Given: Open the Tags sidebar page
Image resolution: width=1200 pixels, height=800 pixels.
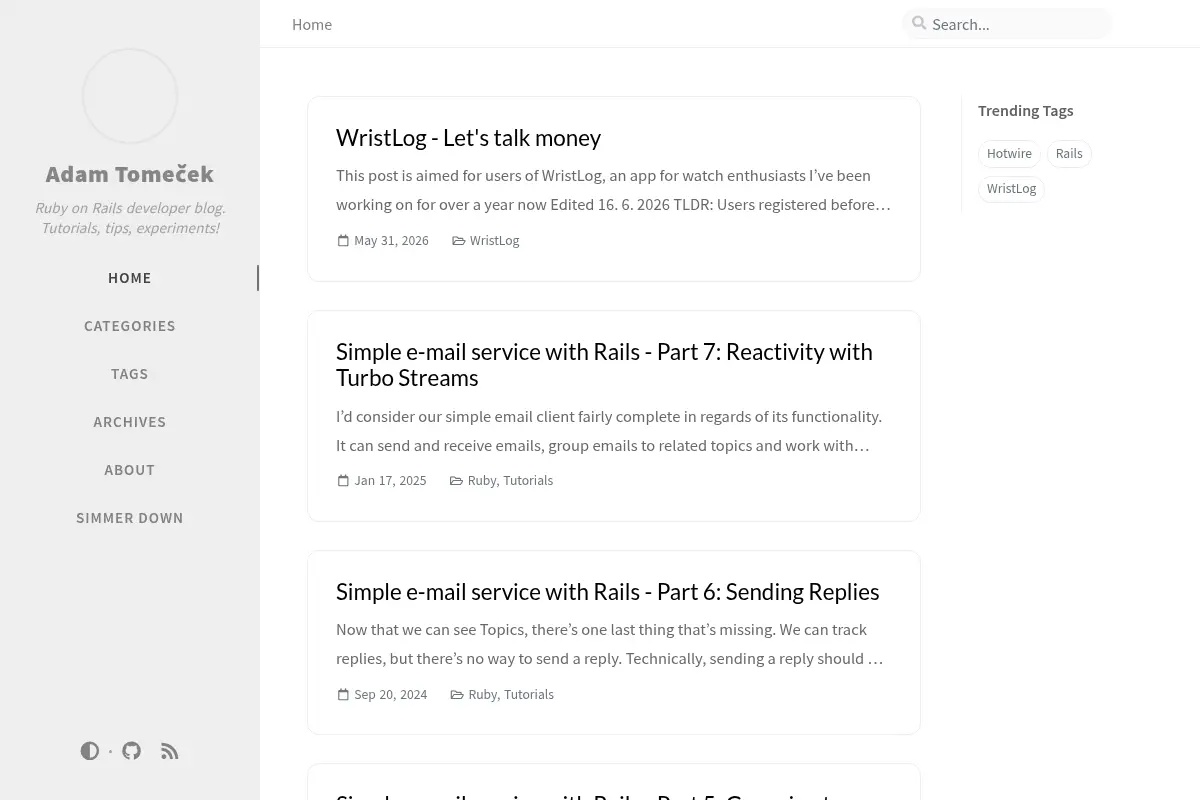Looking at the screenshot, I should (130, 374).
